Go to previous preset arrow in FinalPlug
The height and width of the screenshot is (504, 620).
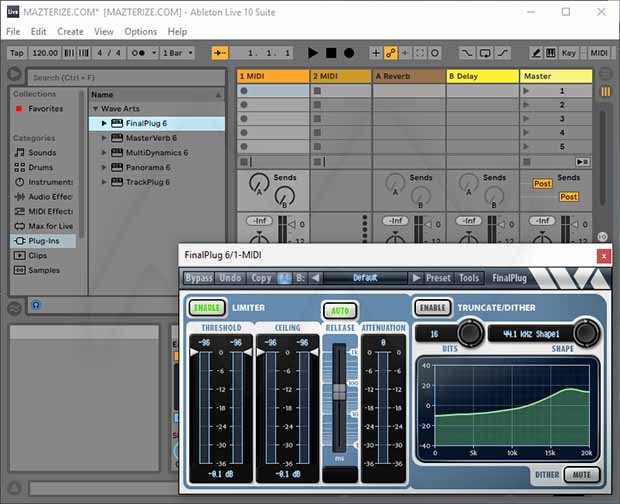click(316, 278)
